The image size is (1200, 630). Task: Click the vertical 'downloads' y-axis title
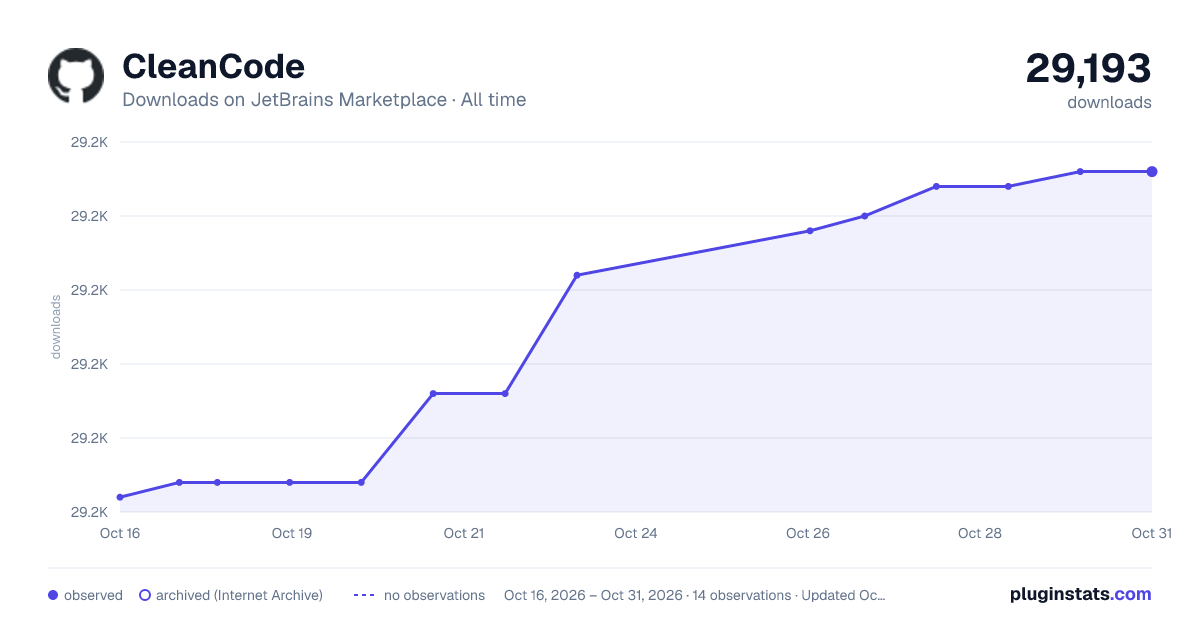(x=56, y=327)
